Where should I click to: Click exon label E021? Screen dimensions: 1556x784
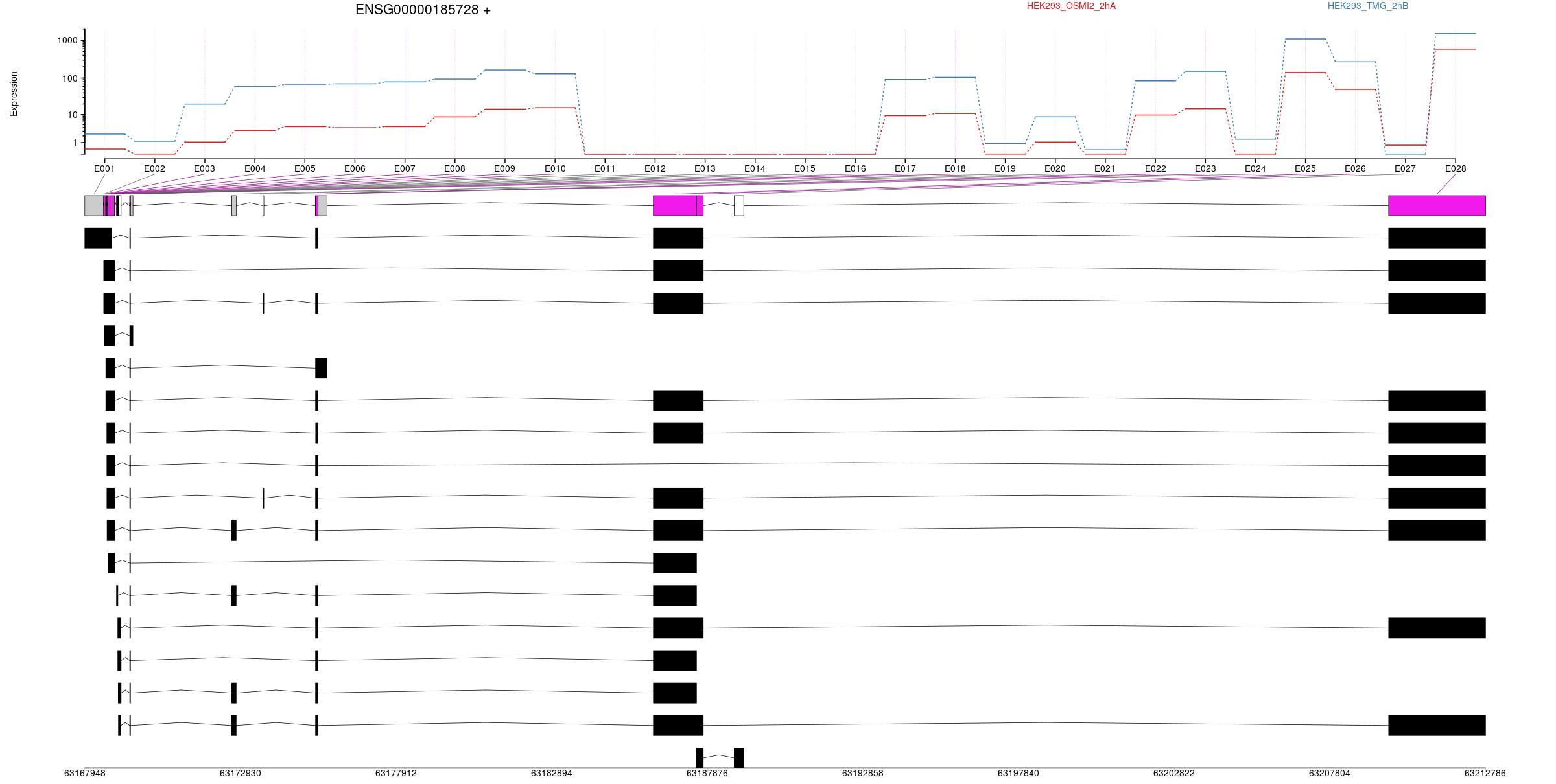tap(1105, 168)
